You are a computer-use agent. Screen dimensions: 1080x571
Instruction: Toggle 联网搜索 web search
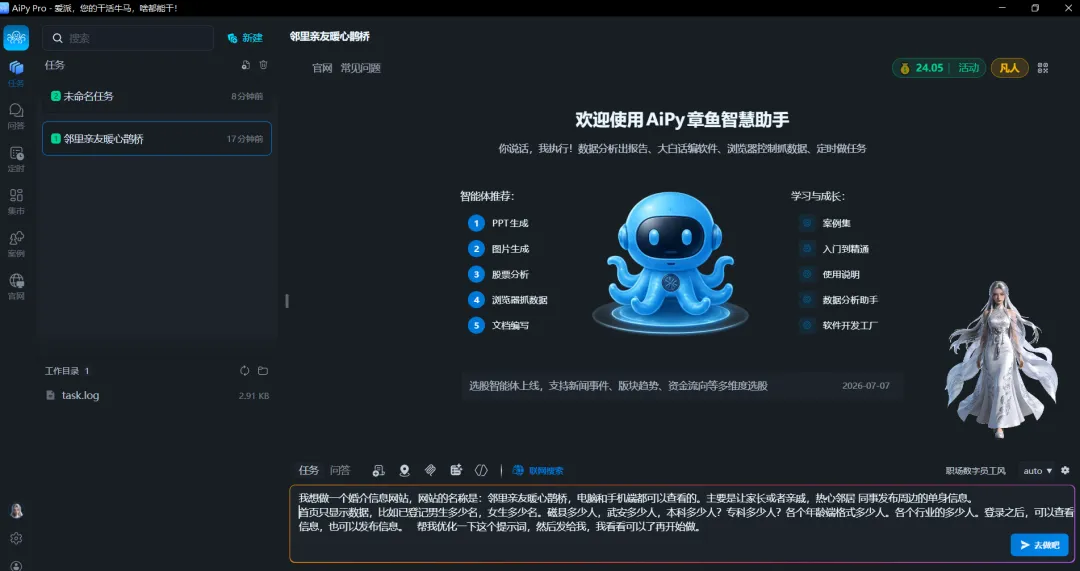coord(538,470)
